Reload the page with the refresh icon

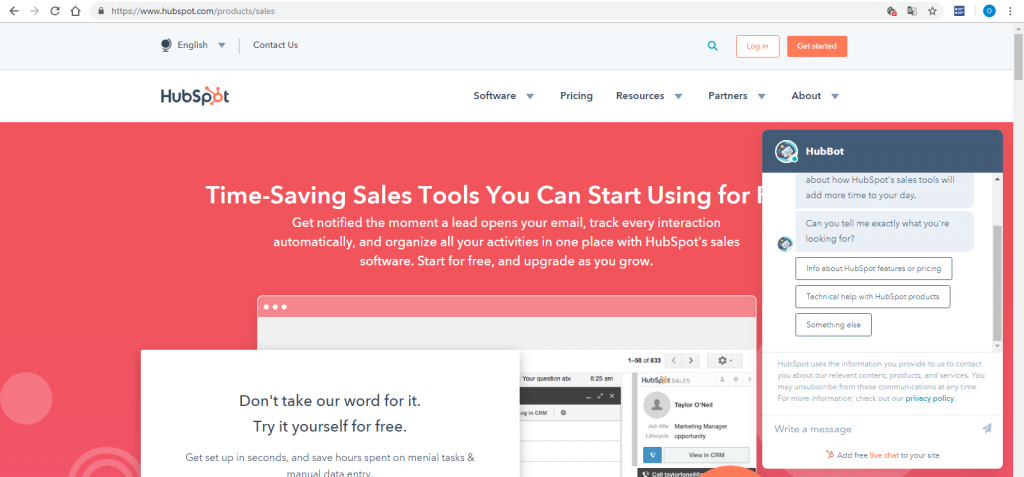coord(55,11)
